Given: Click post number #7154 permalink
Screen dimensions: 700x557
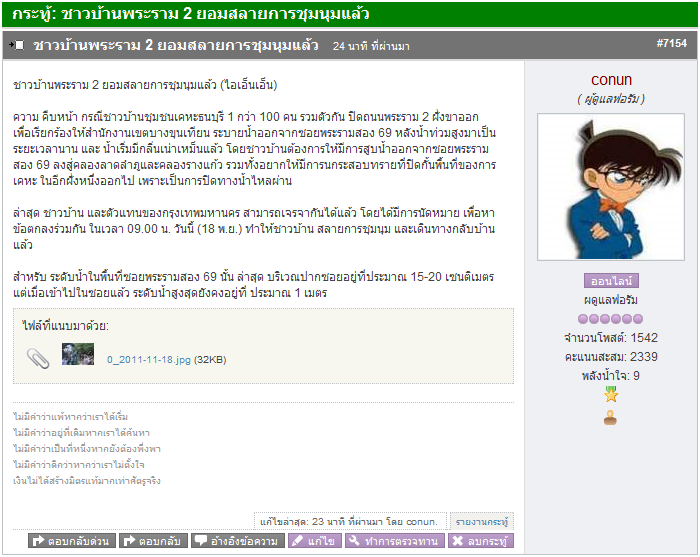Looking at the screenshot, I should click(671, 43).
